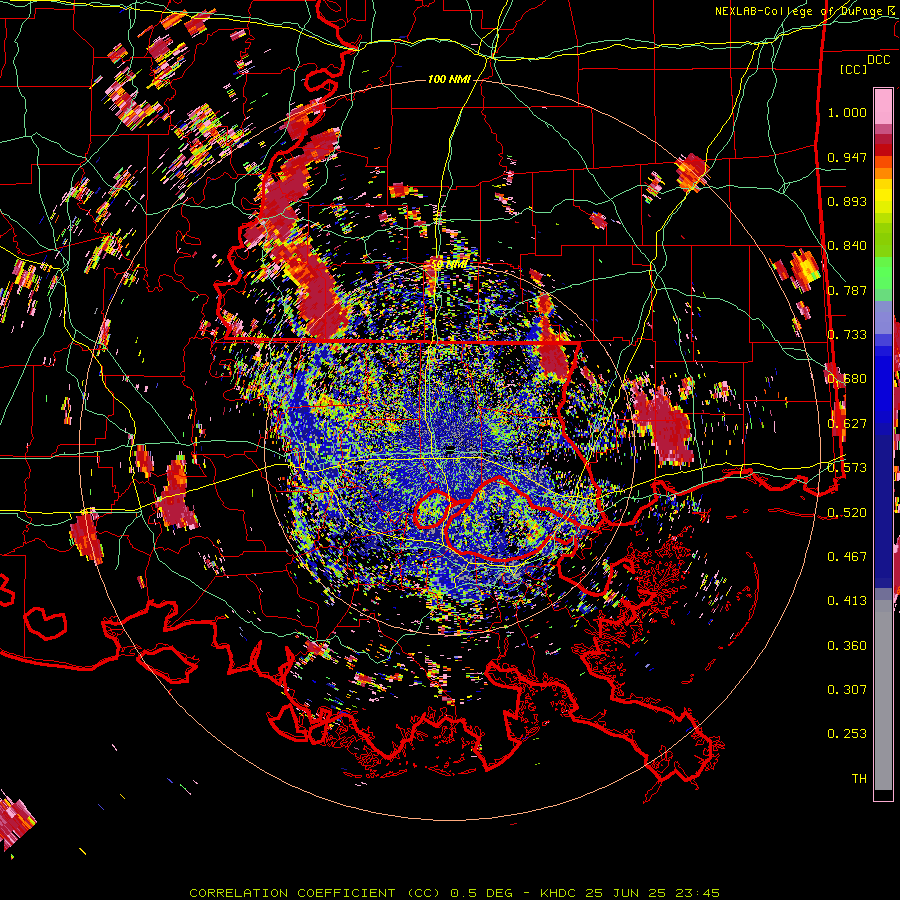Select the 0.360 legend value
The image size is (900, 900).
click(x=847, y=646)
